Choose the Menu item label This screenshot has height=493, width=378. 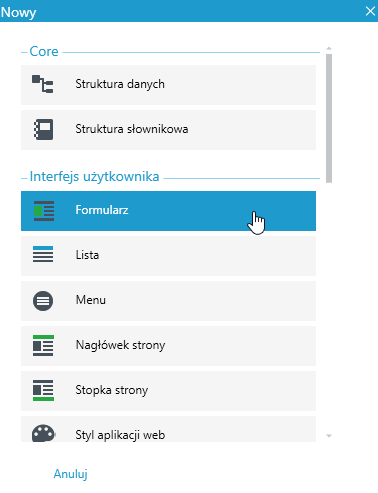[91, 300]
